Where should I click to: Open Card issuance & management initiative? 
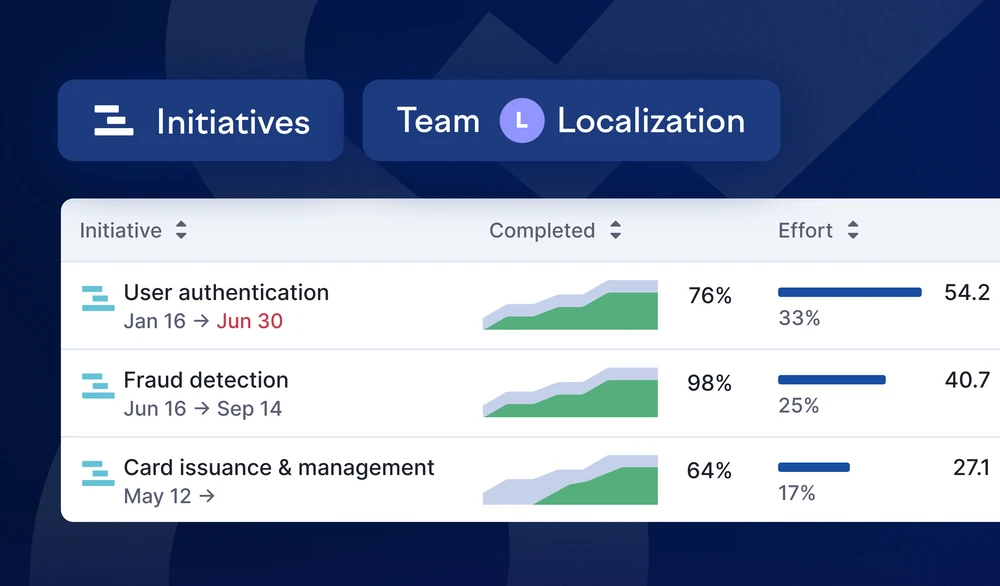(279, 467)
